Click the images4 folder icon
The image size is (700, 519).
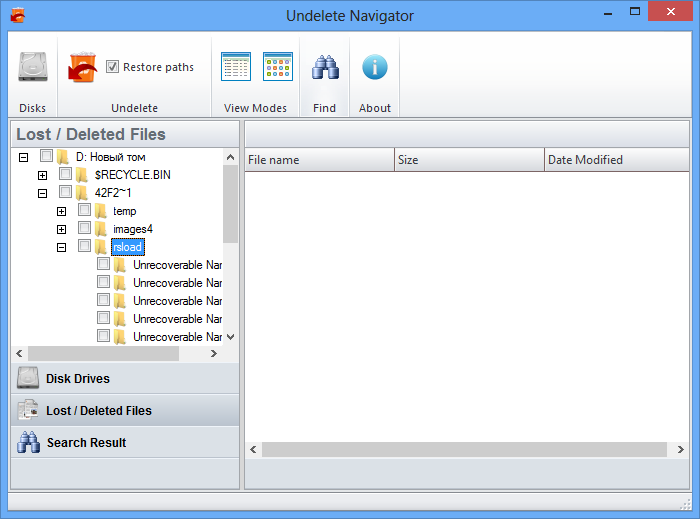coord(101,229)
